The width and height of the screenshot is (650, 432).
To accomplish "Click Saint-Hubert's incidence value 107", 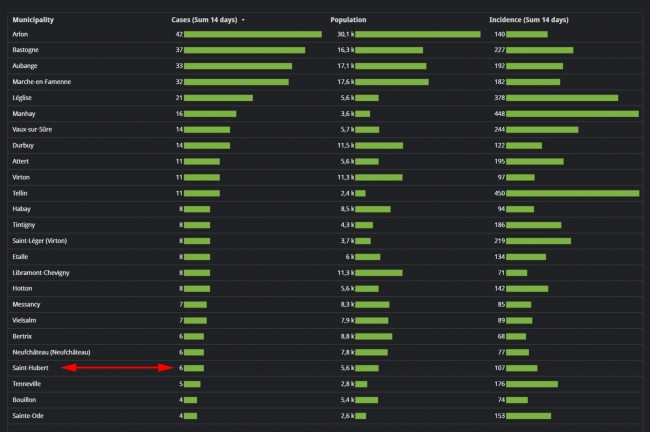I will pos(500,368).
